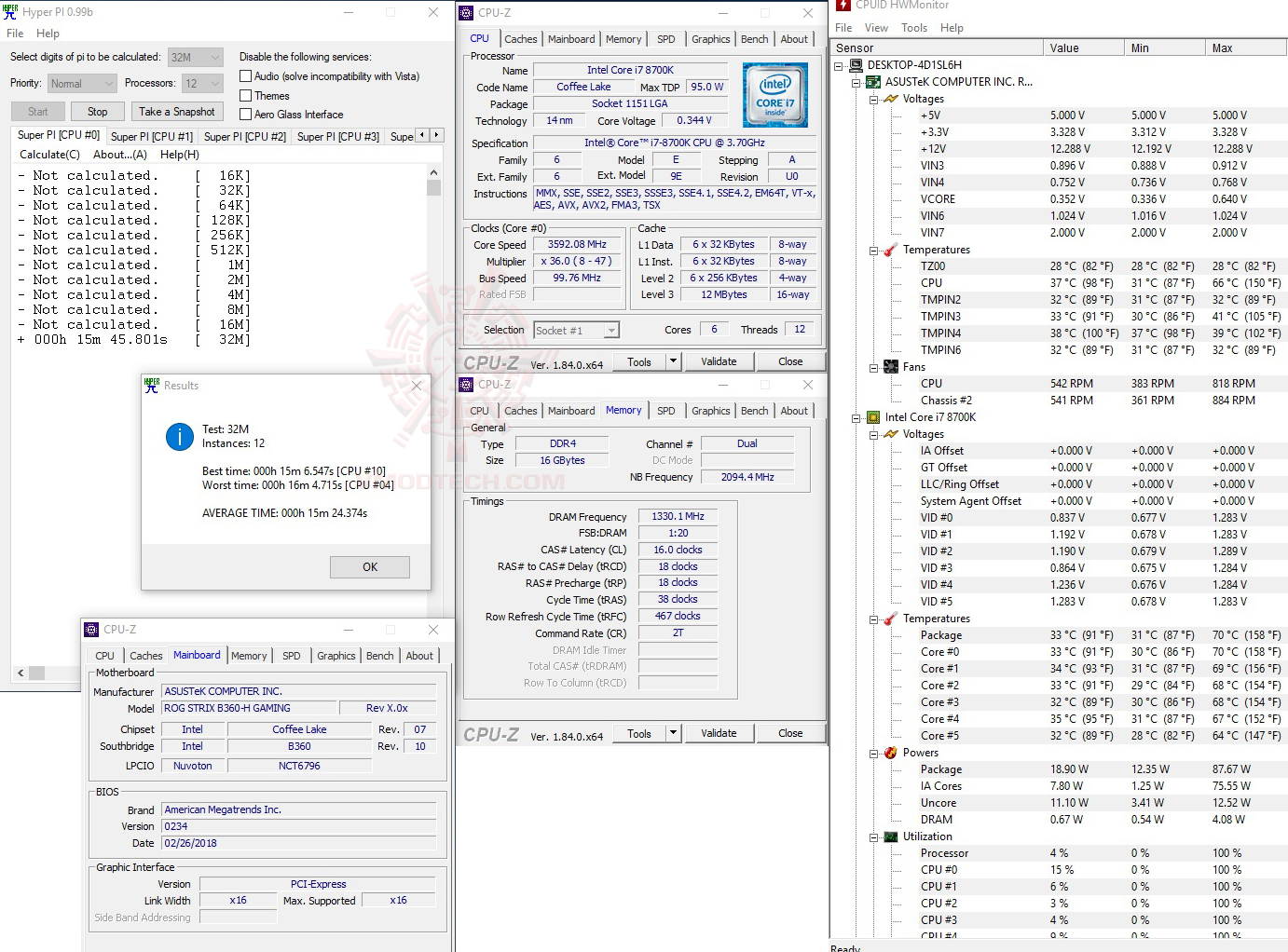Open the Priority dropdown showing Normal
The width and height of the screenshot is (1288, 952).
tap(83, 84)
